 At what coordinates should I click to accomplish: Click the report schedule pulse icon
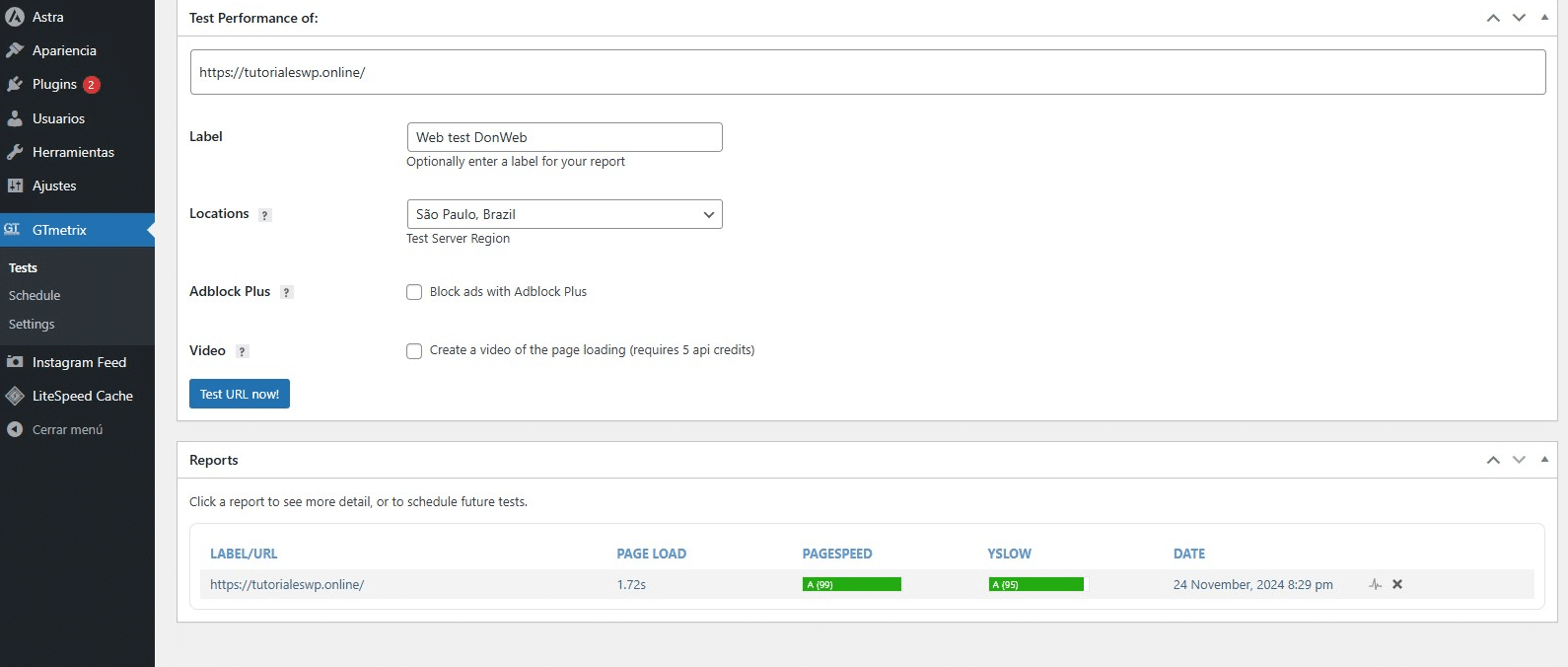1375,584
